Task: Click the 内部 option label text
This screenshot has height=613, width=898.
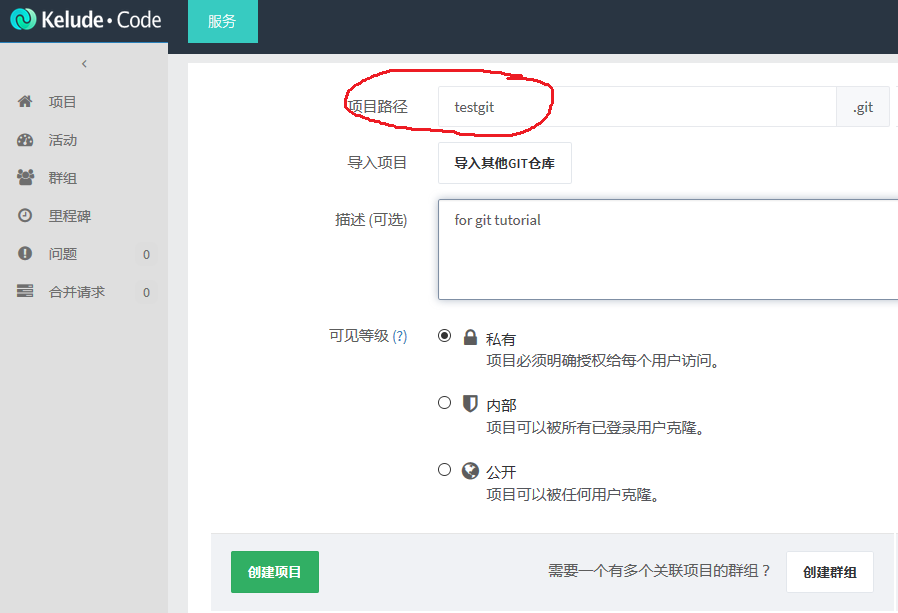Action: pyautogui.click(x=501, y=406)
